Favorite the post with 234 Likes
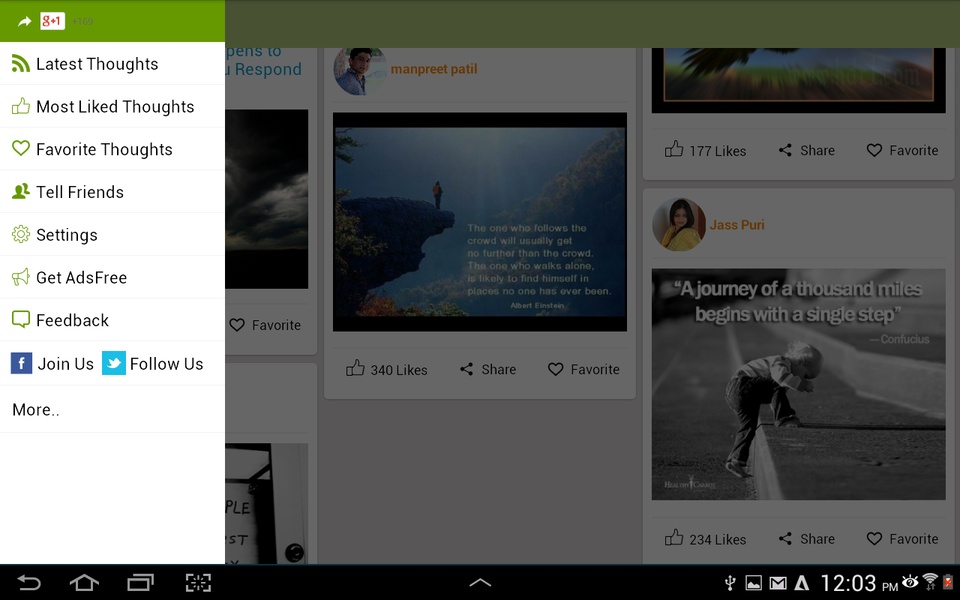Viewport: 960px width, 600px height. click(x=902, y=539)
